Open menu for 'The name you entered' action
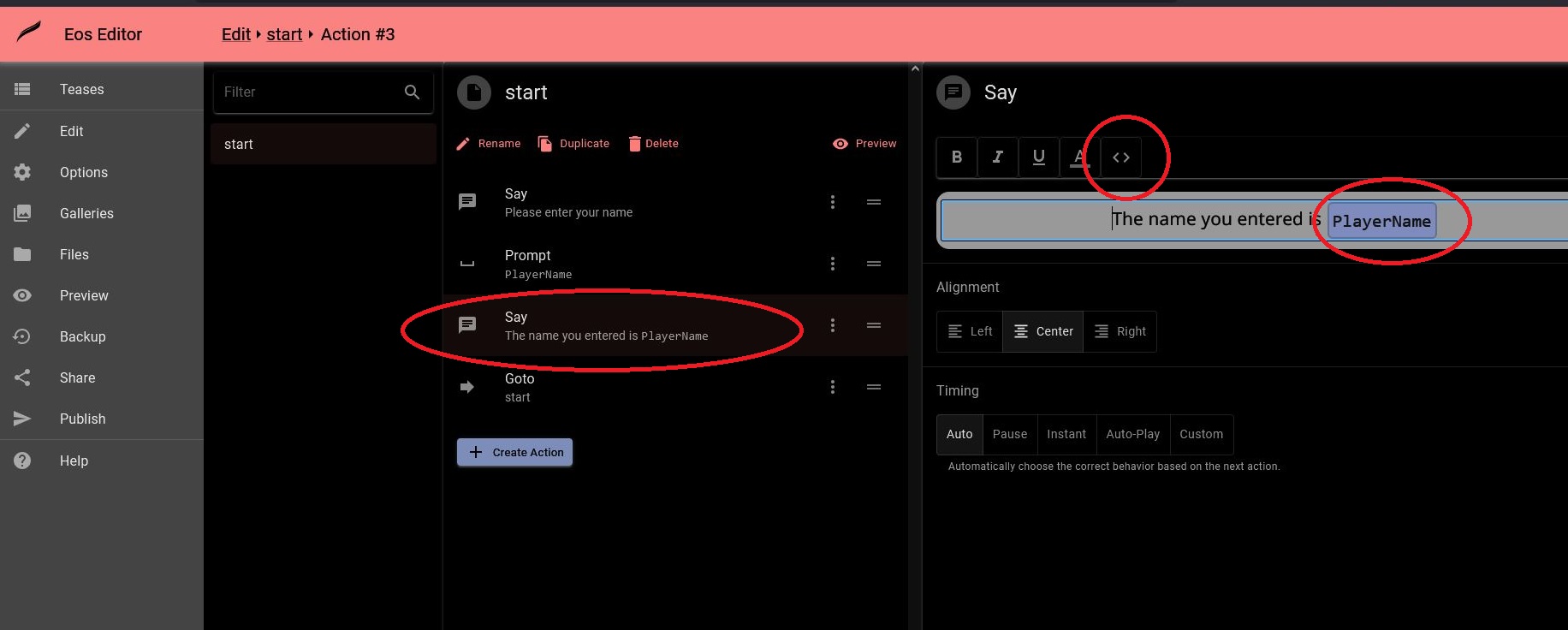The image size is (1568, 630). (833, 325)
